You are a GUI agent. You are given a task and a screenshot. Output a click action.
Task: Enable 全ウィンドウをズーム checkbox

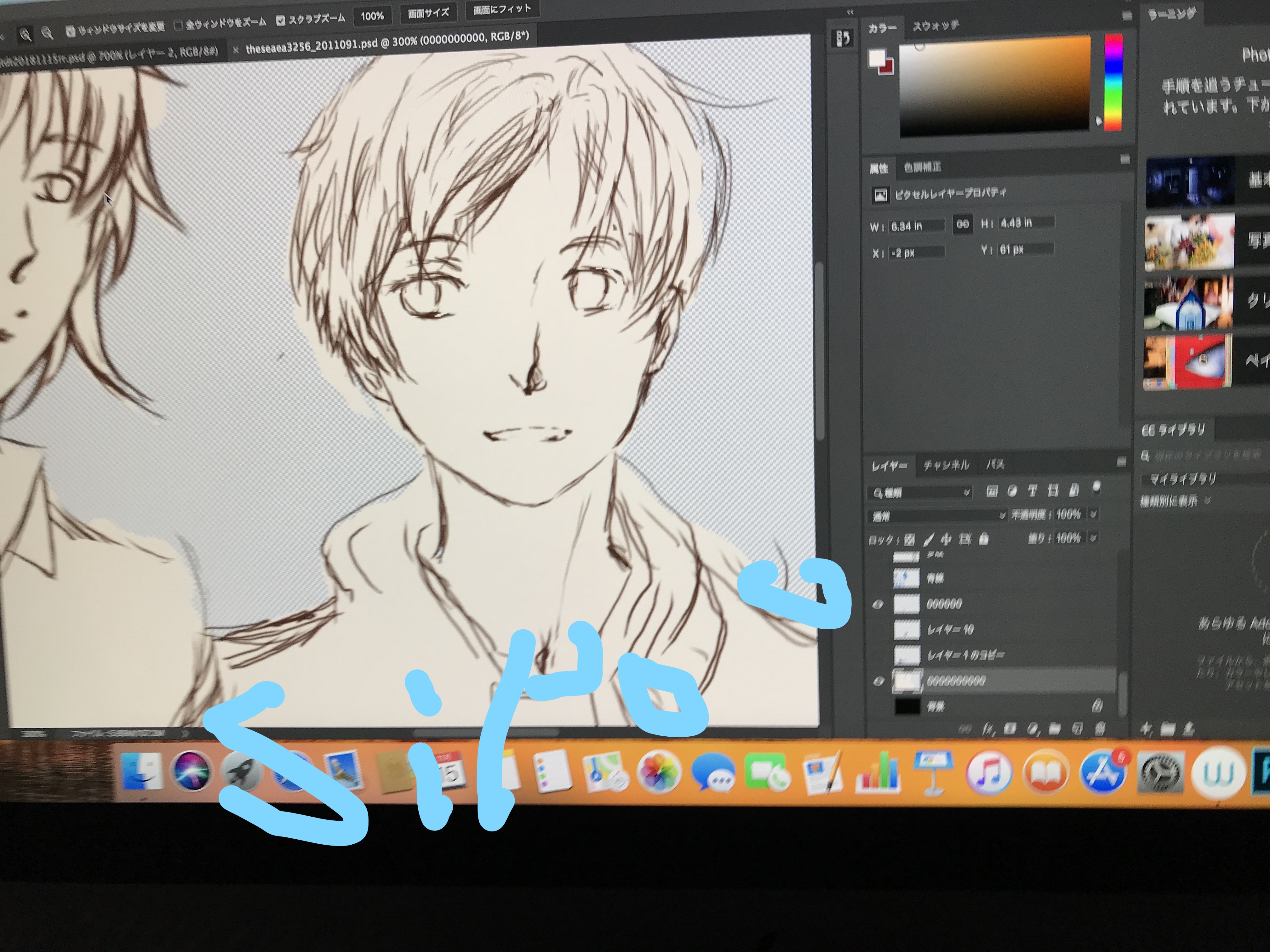pyautogui.click(x=179, y=25)
